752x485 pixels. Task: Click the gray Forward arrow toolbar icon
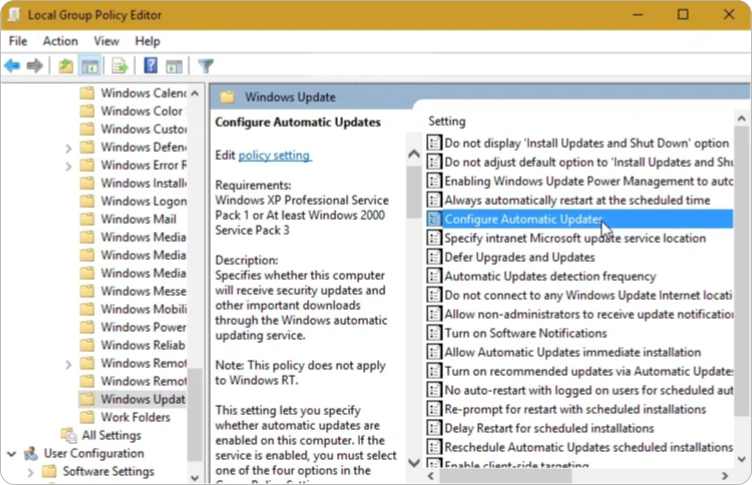coord(35,65)
